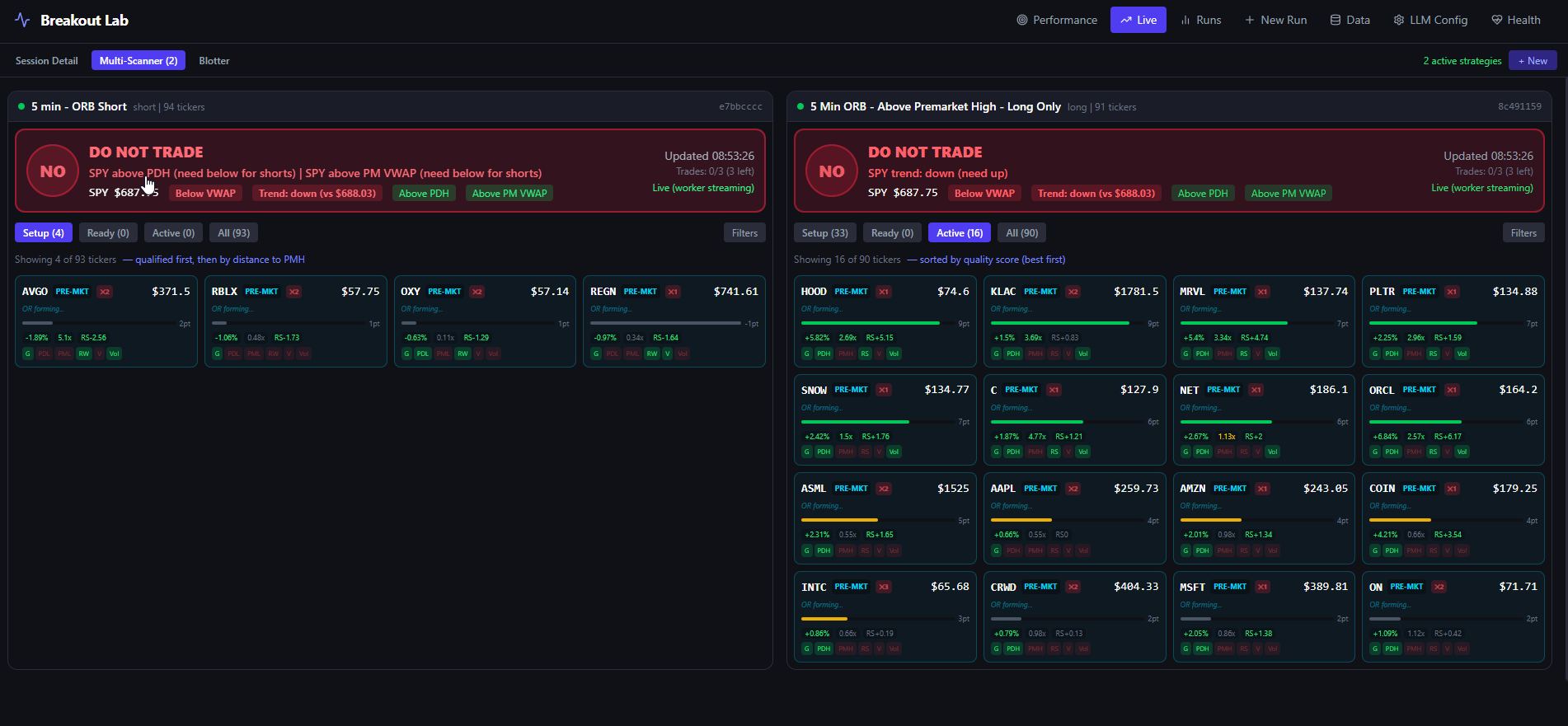Viewport: 1568px width, 726px height.
Task: Select the Ready (0) tab in Long Only panel
Action: click(892, 233)
